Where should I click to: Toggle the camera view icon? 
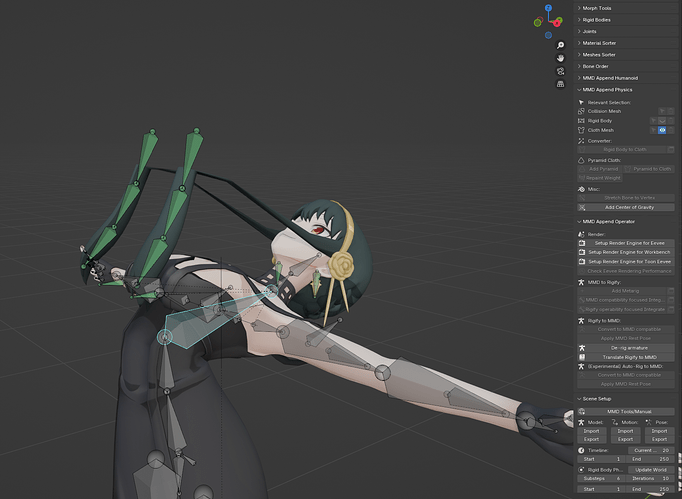[560, 71]
